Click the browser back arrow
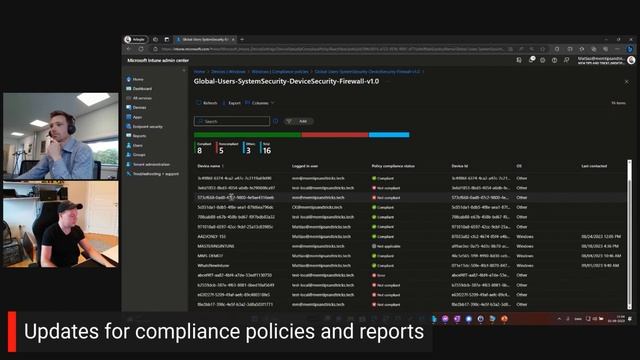Image resolution: width=640 pixels, height=360 pixels. coord(129,49)
